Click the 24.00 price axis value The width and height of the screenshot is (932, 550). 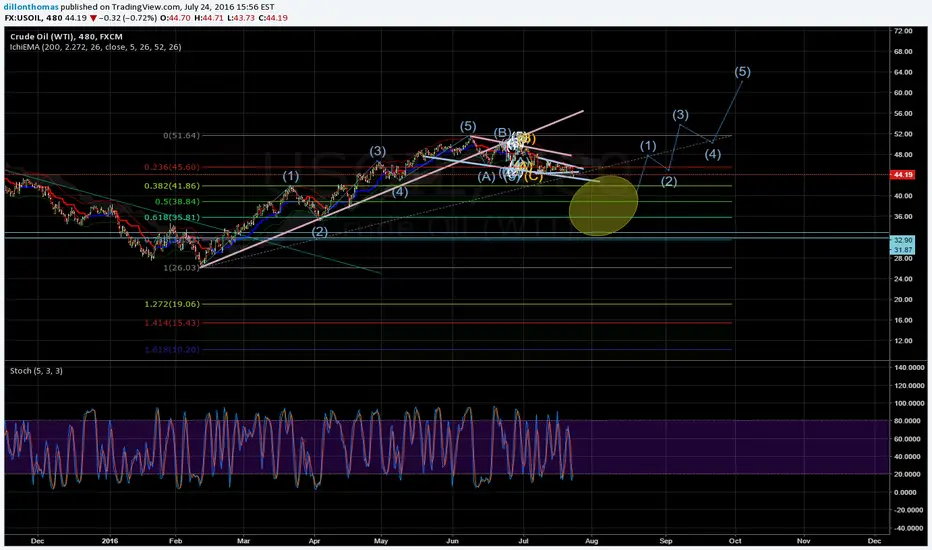(x=903, y=279)
